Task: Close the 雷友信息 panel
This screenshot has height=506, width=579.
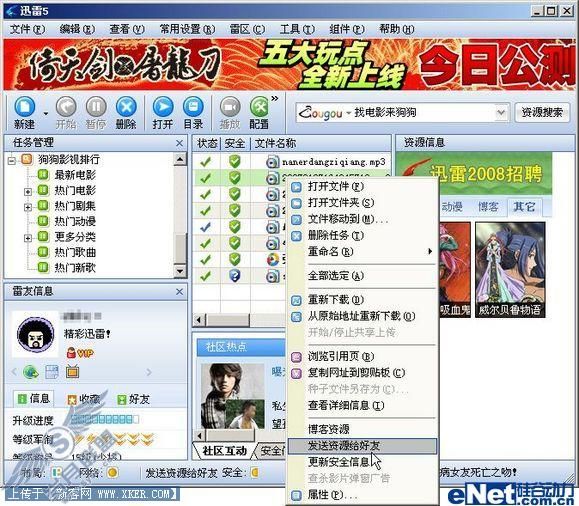Action: pos(179,292)
